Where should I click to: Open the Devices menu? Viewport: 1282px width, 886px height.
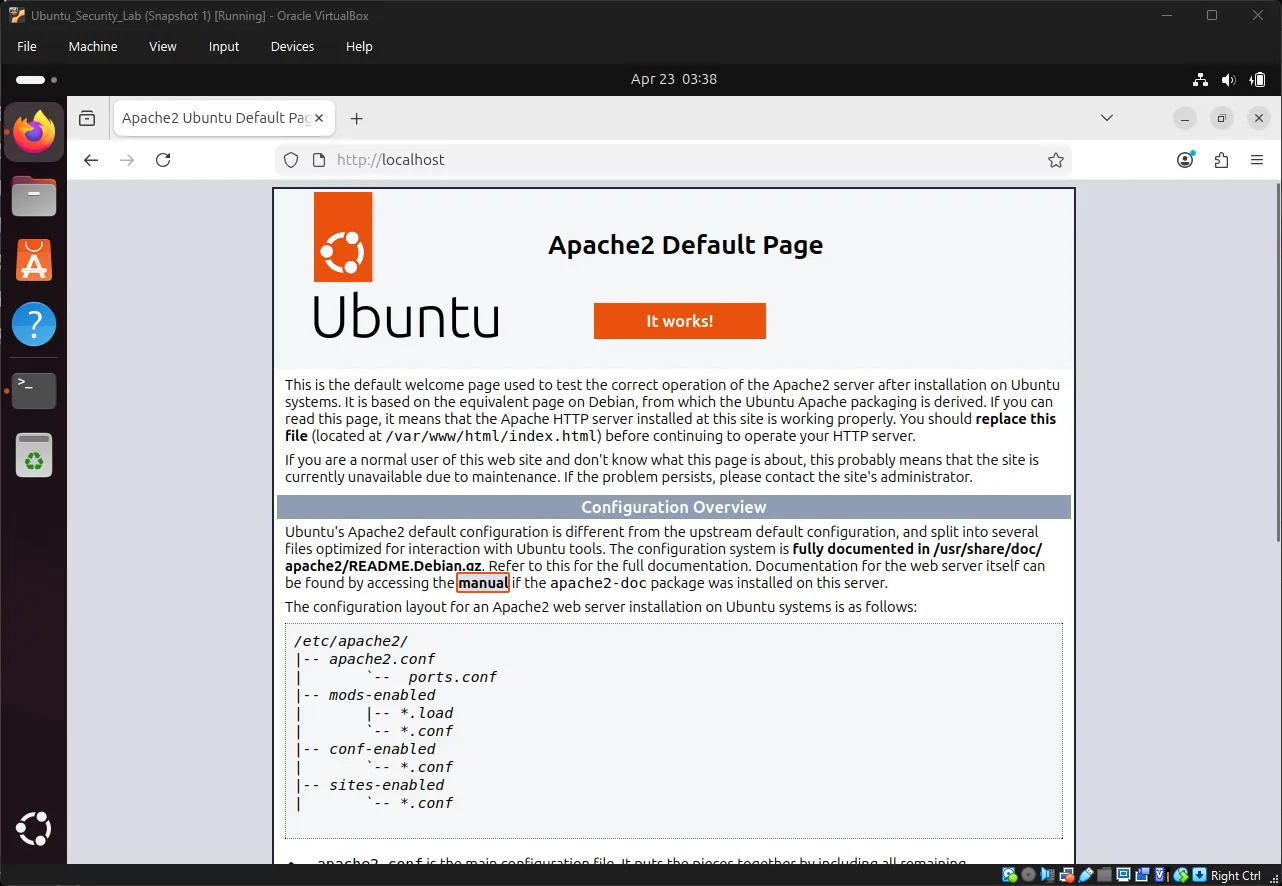tap(291, 46)
